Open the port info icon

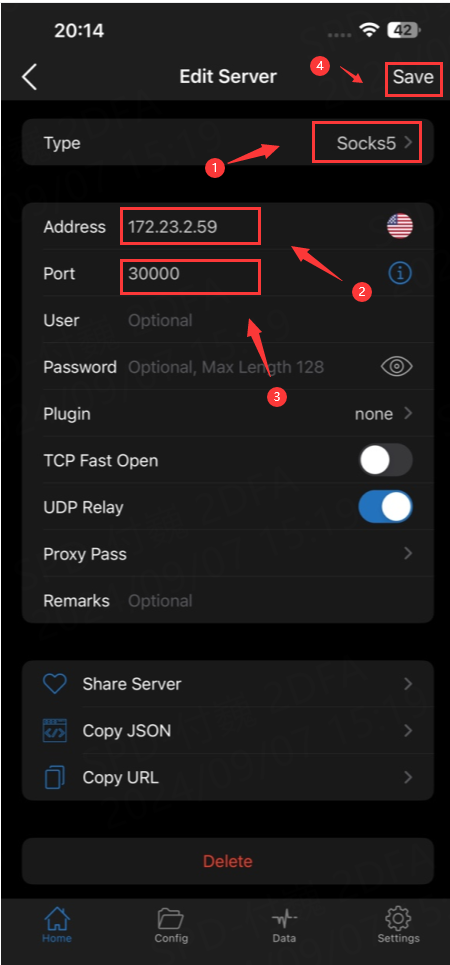pyautogui.click(x=400, y=273)
